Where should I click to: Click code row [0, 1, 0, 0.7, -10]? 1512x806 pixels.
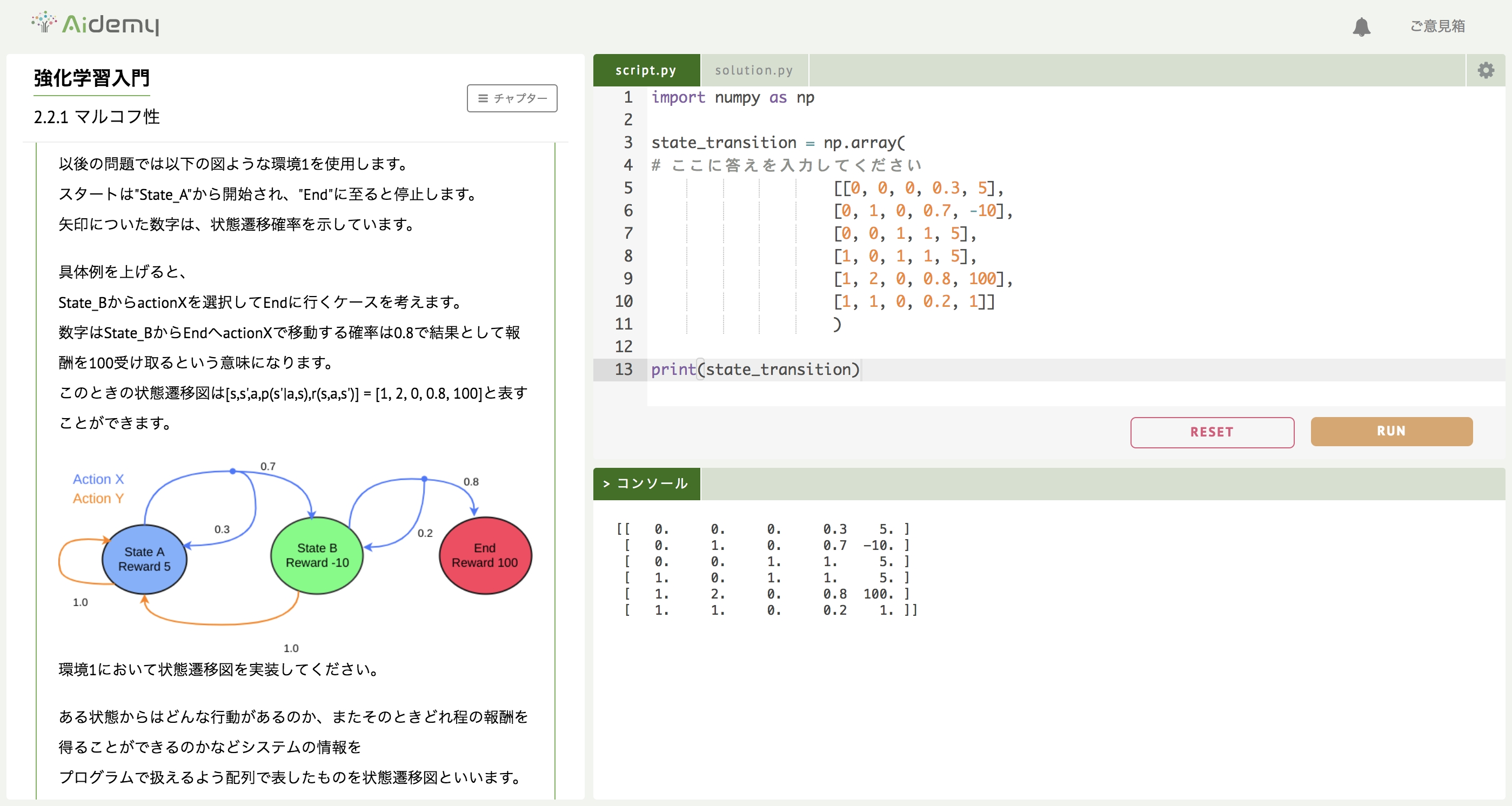tap(922, 211)
